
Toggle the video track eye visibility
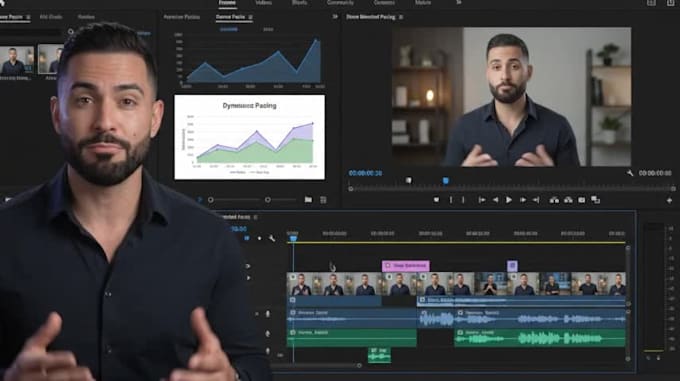(247, 266)
